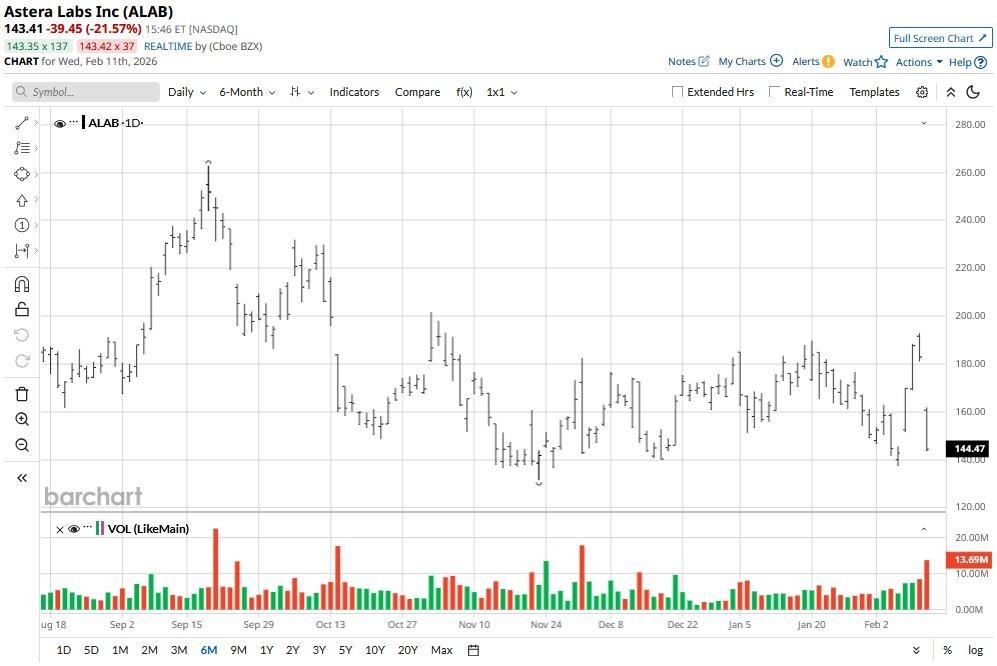Click the Symbol search field
The image size is (997, 666).
point(86,92)
